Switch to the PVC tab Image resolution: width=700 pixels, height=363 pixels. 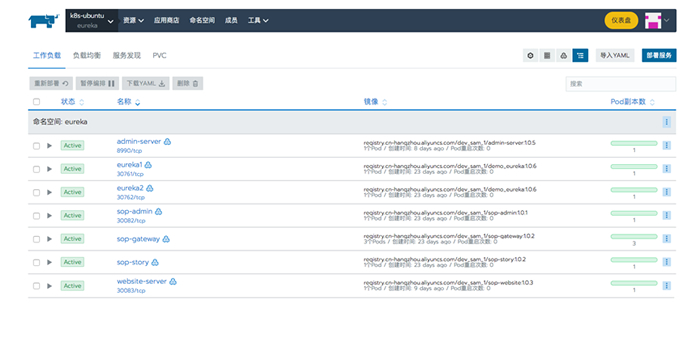[159, 55]
